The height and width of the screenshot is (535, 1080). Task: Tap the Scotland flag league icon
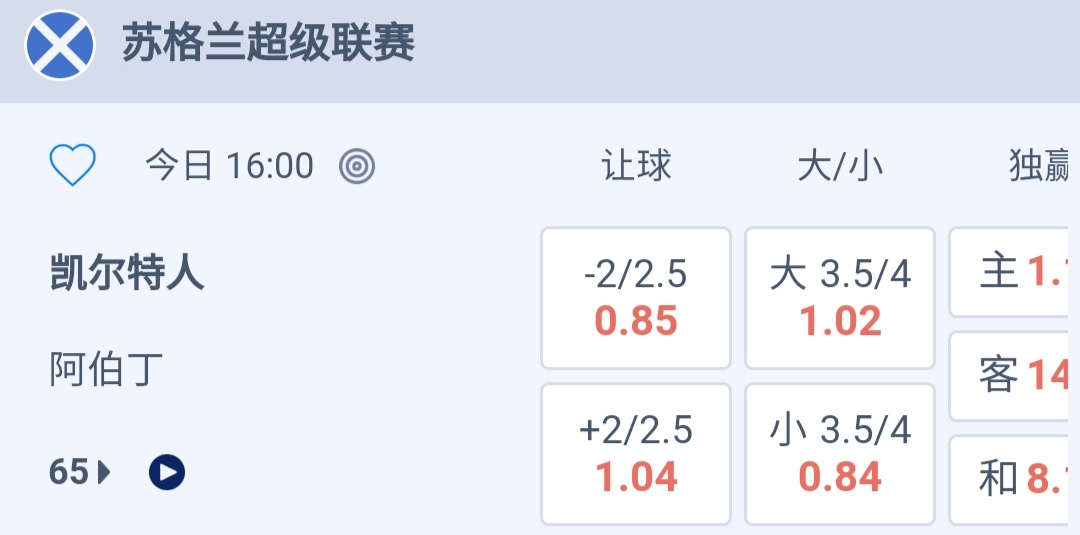60,45
